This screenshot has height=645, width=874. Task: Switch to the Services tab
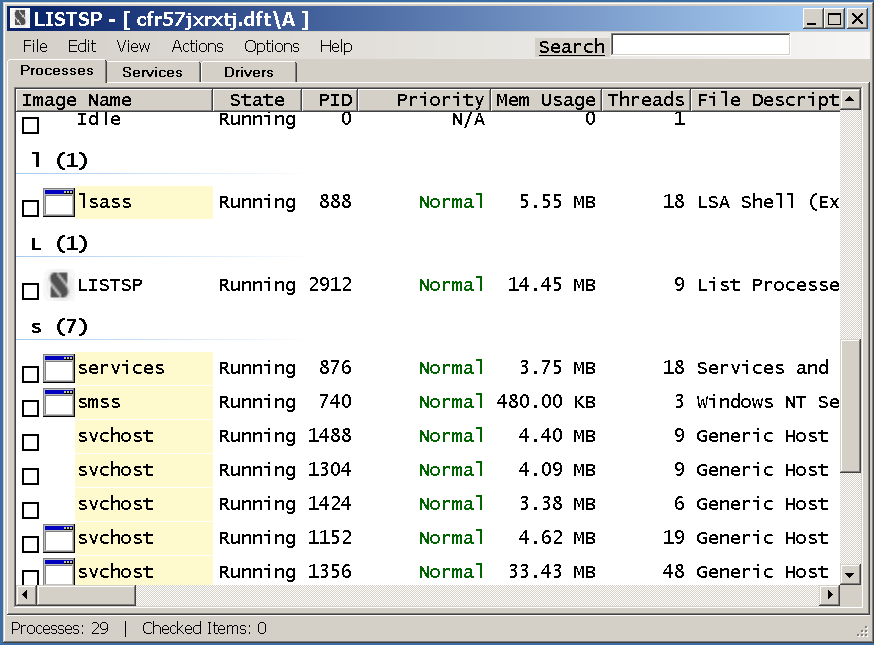[x=153, y=72]
